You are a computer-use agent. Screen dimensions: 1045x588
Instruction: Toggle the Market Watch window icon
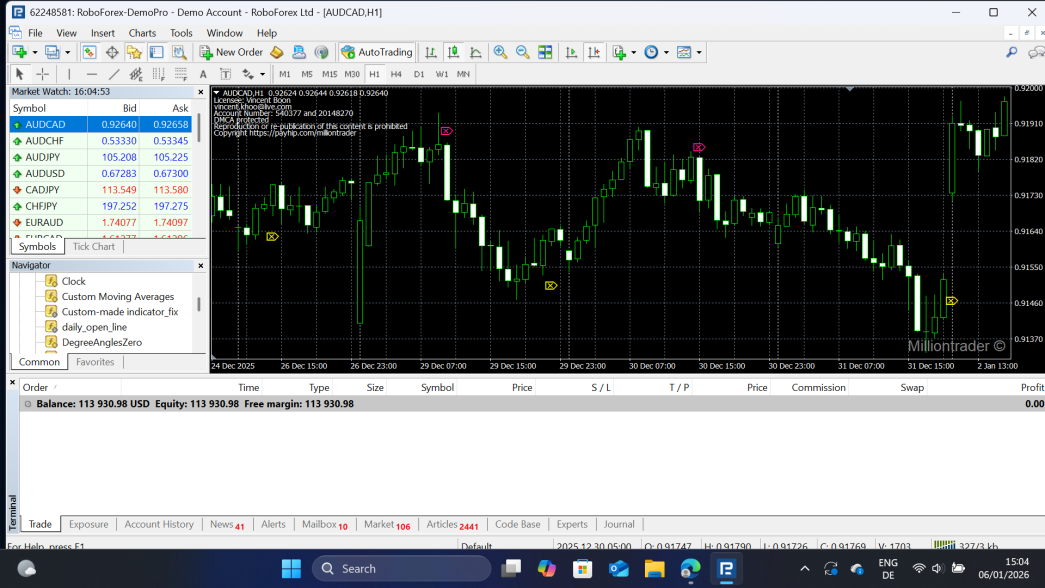pyautogui.click(x=89, y=52)
